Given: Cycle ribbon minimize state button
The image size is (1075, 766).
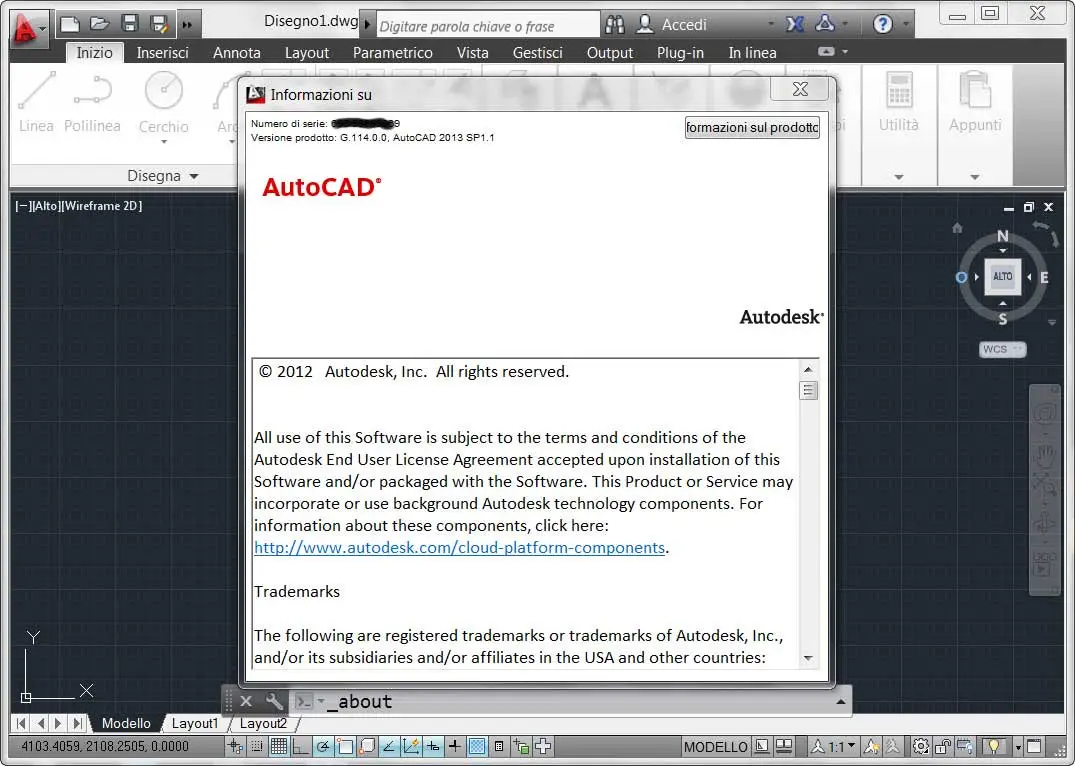Looking at the screenshot, I should pos(826,51).
